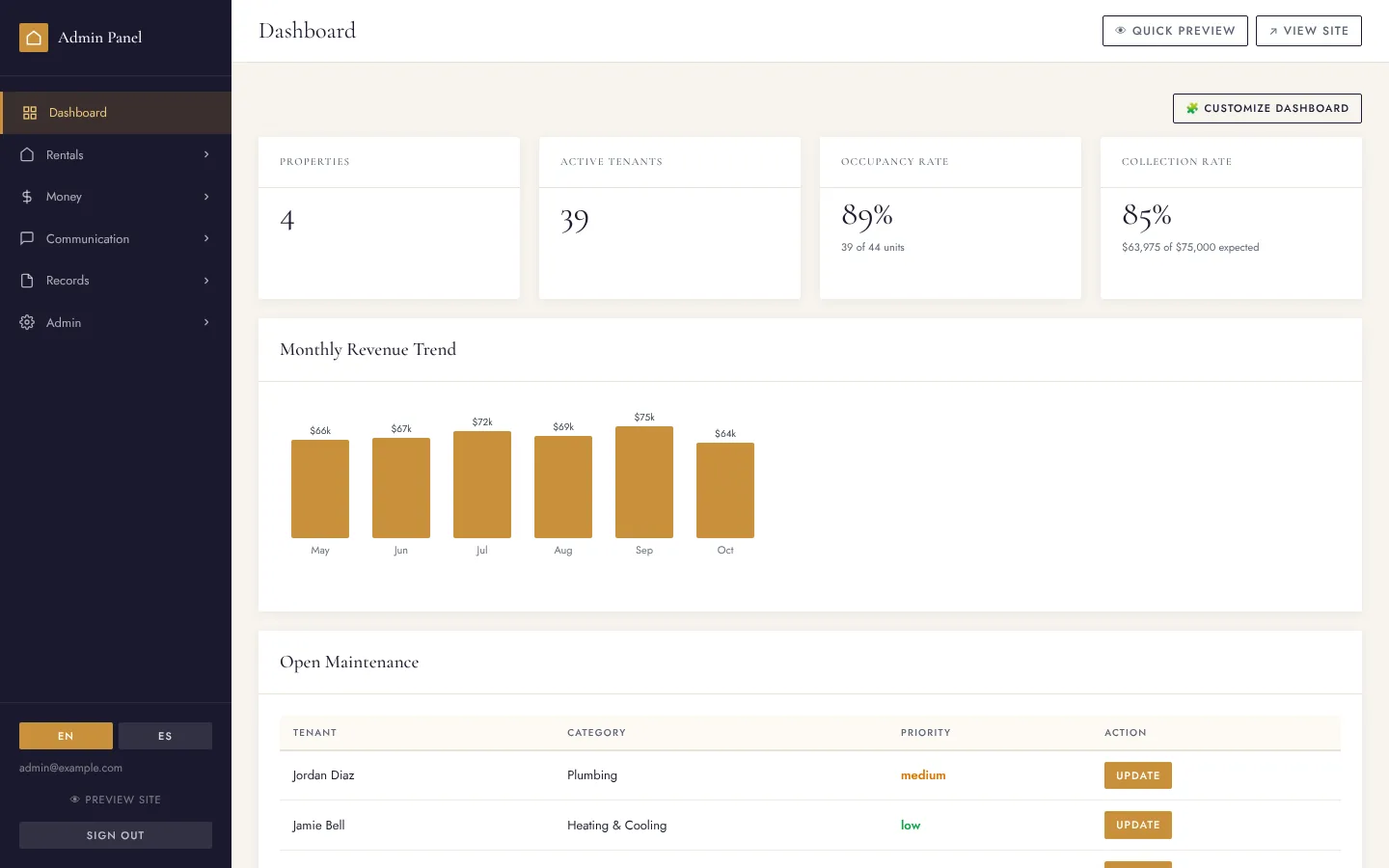Click the Tenant column header
The width and height of the screenshot is (1389, 868).
(x=314, y=733)
